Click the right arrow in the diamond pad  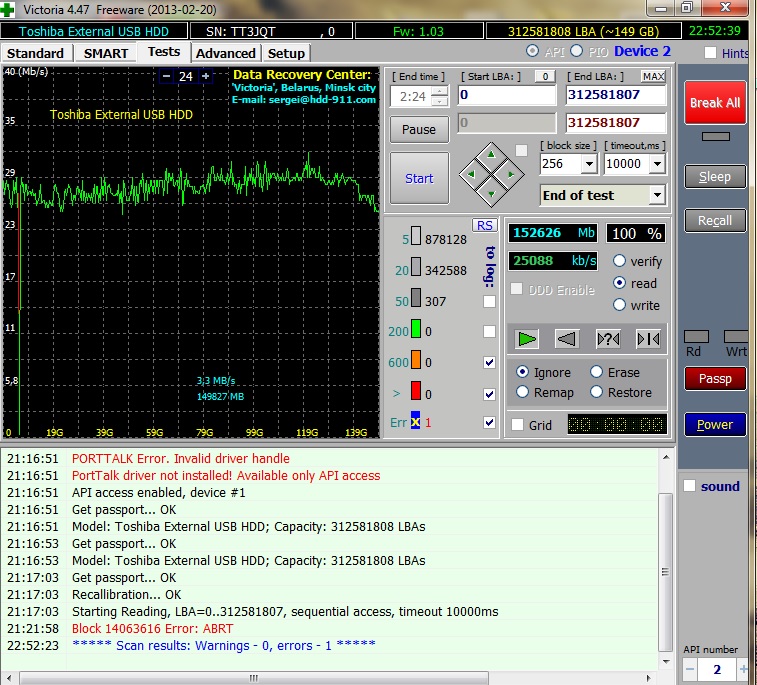510,175
